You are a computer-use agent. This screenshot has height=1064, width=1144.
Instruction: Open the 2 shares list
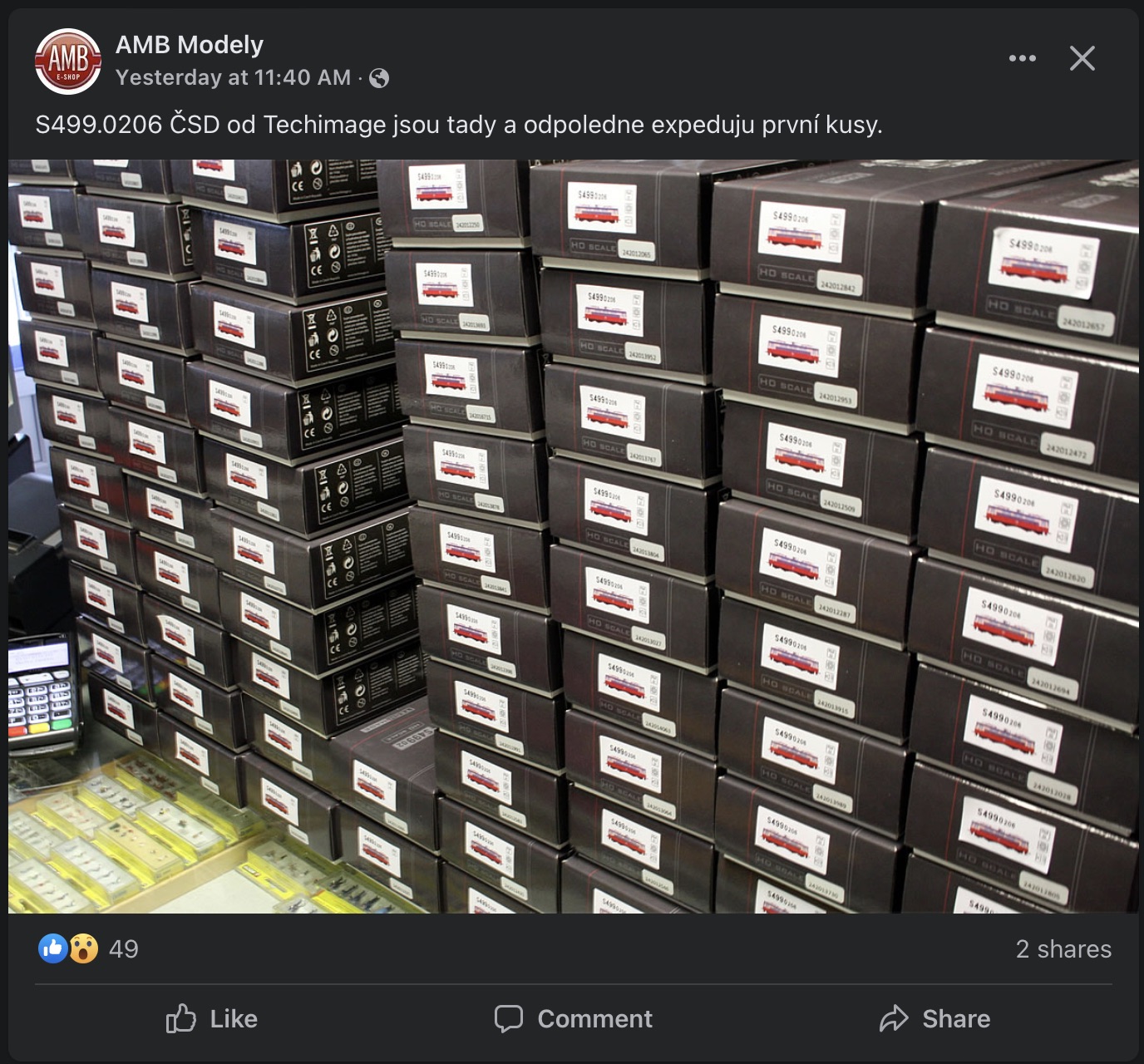(1063, 949)
